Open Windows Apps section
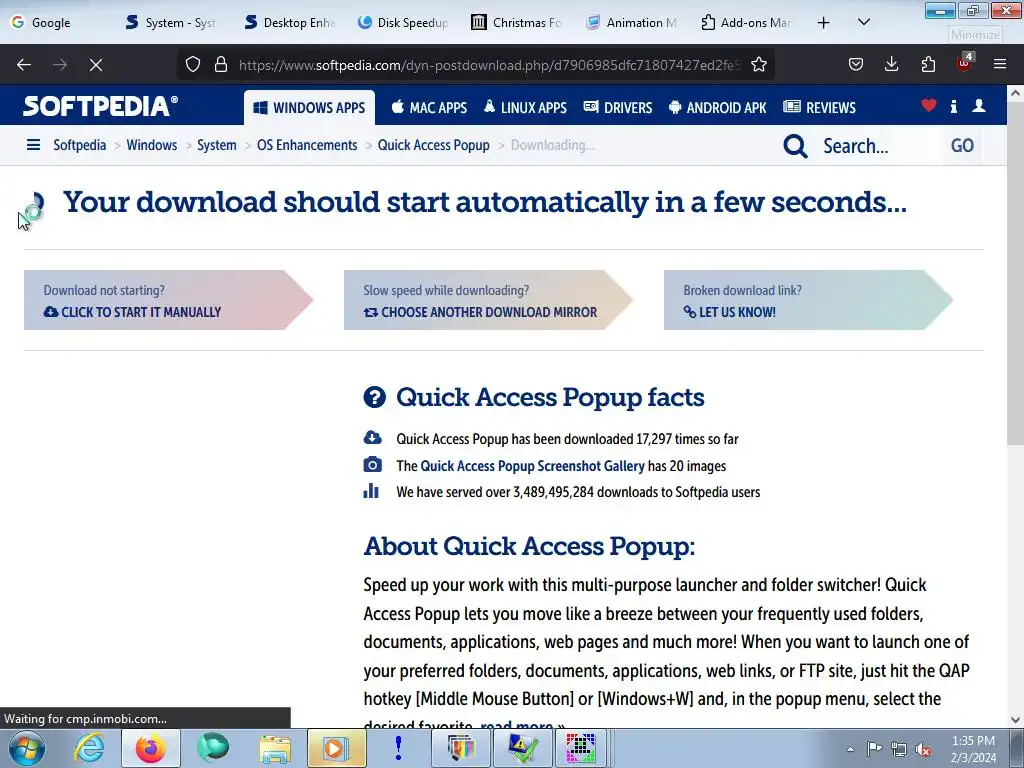Viewport: 1024px width, 768px height. click(x=310, y=108)
